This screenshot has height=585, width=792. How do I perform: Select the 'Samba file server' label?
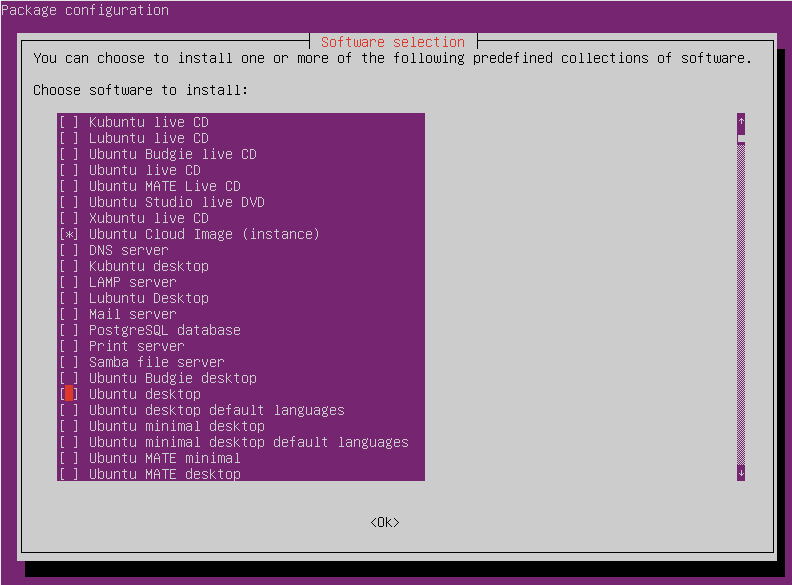pyautogui.click(x=157, y=362)
